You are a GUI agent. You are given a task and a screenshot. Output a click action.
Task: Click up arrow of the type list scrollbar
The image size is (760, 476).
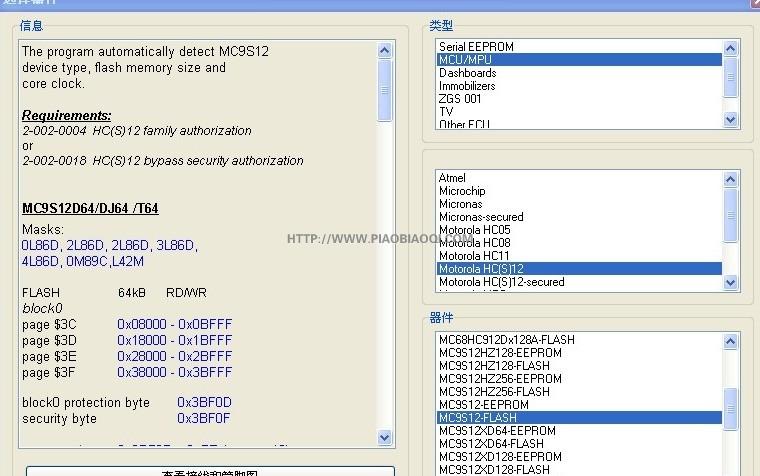click(x=730, y=48)
